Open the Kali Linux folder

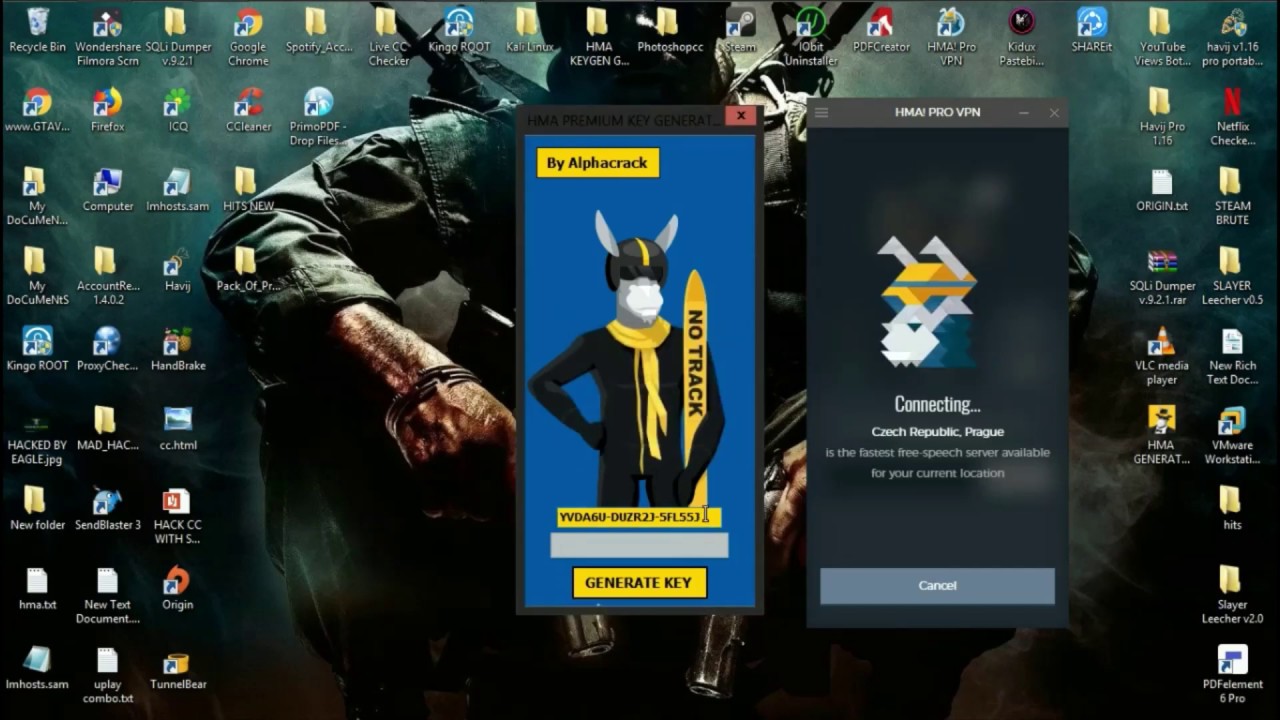pyautogui.click(x=529, y=30)
